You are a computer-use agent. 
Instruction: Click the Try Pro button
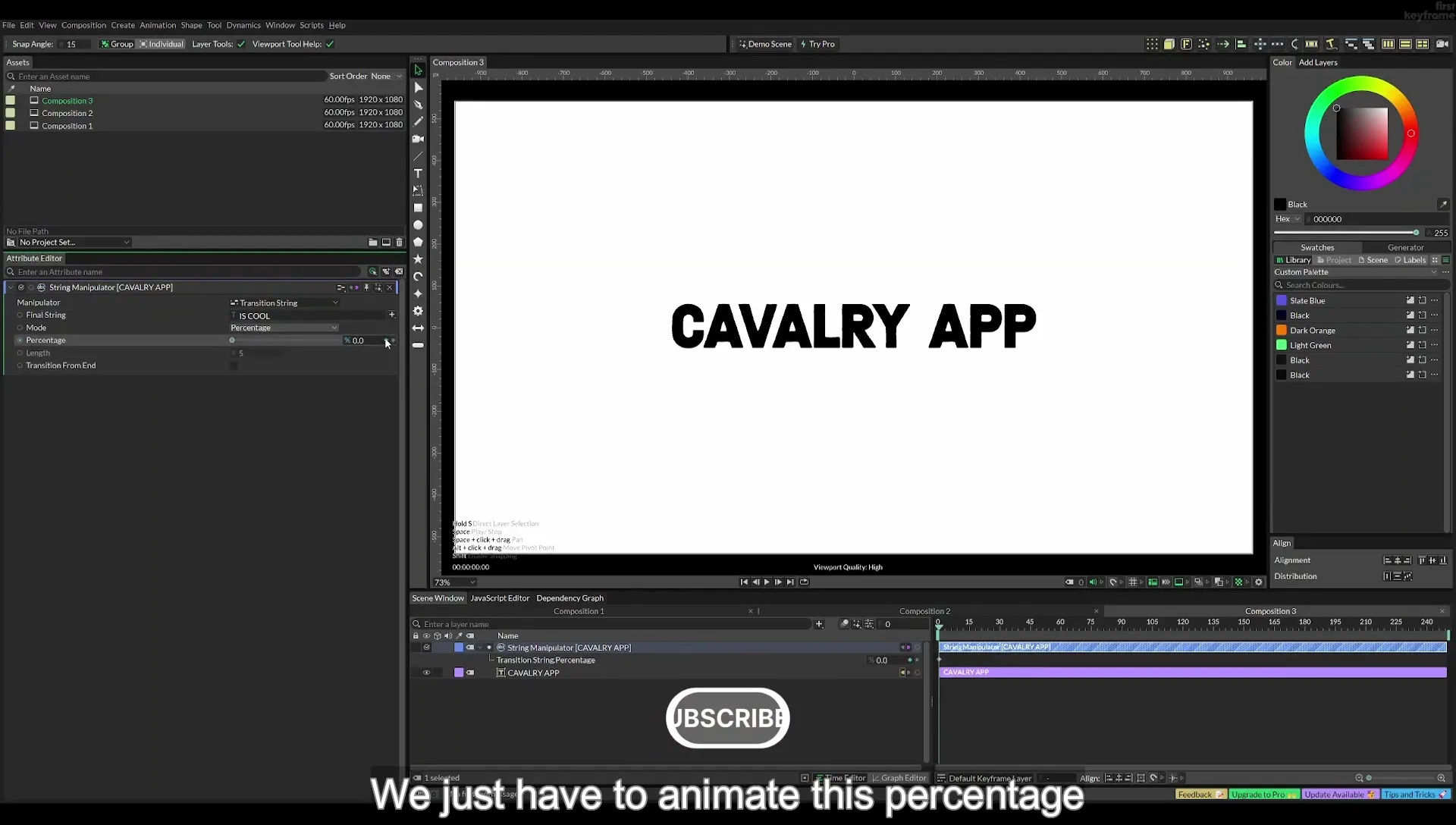(x=817, y=44)
